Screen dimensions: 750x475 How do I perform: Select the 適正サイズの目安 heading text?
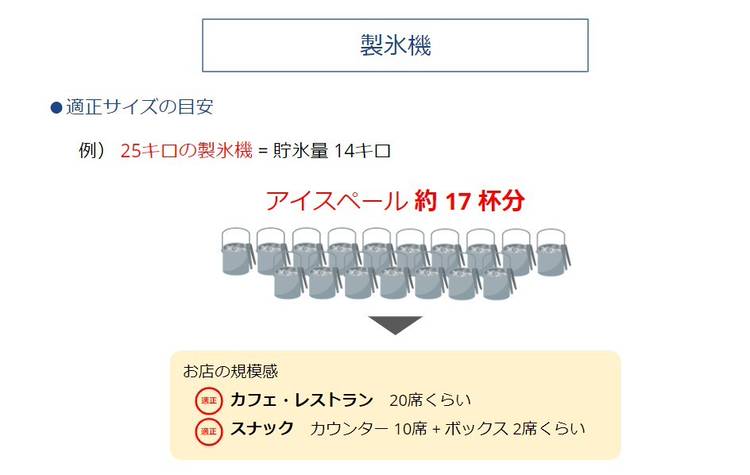tap(140, 107)
